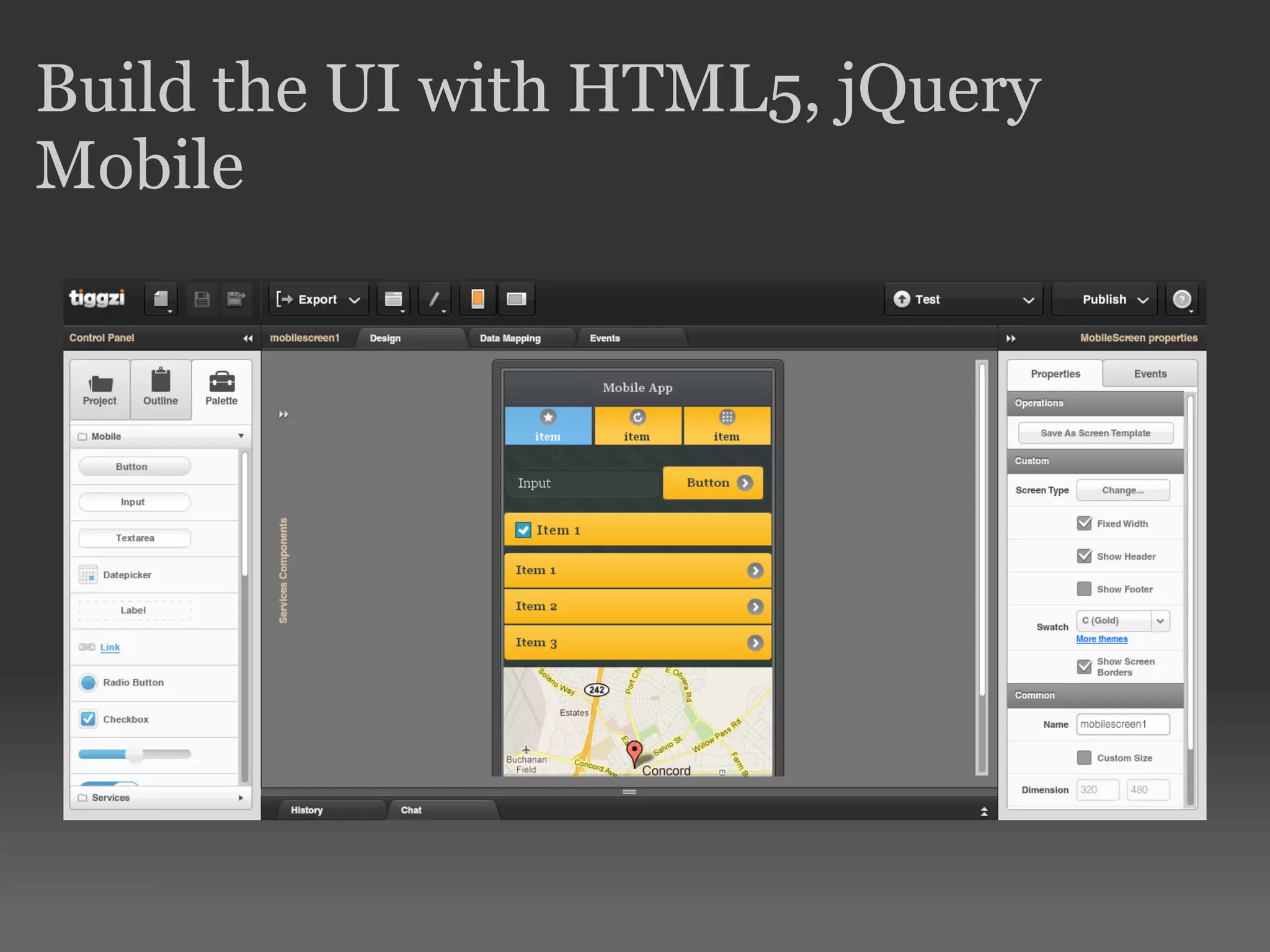Open the Publish dropdown
The image size is (1270, 952).
[1104, 299]
